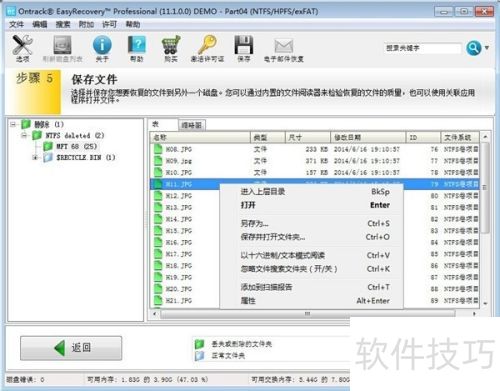Open the 编辑 menu
The height and width of the screenshot is (391, 500).
tap(40, 24)
